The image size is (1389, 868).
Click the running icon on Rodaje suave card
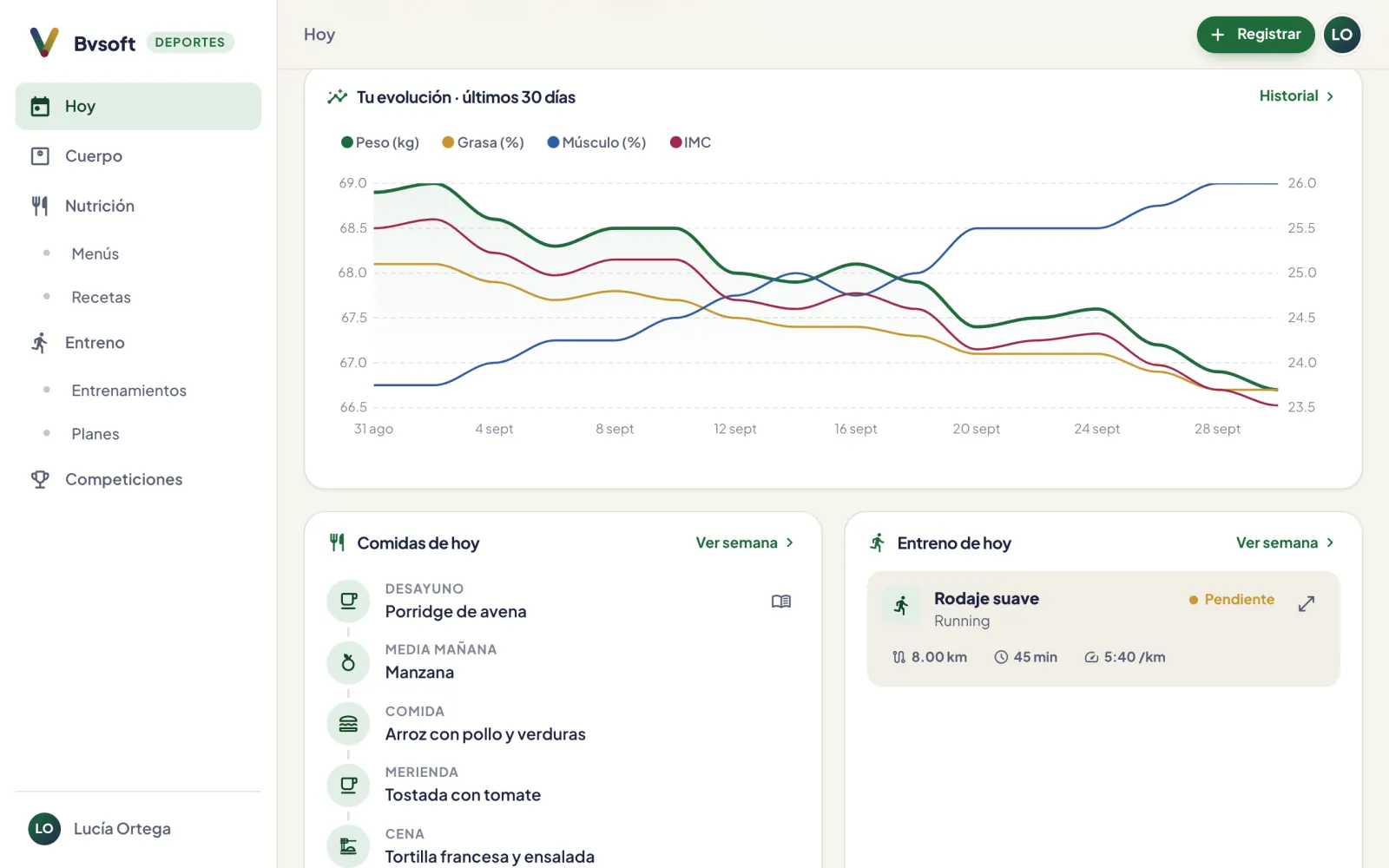pos(902,606)
